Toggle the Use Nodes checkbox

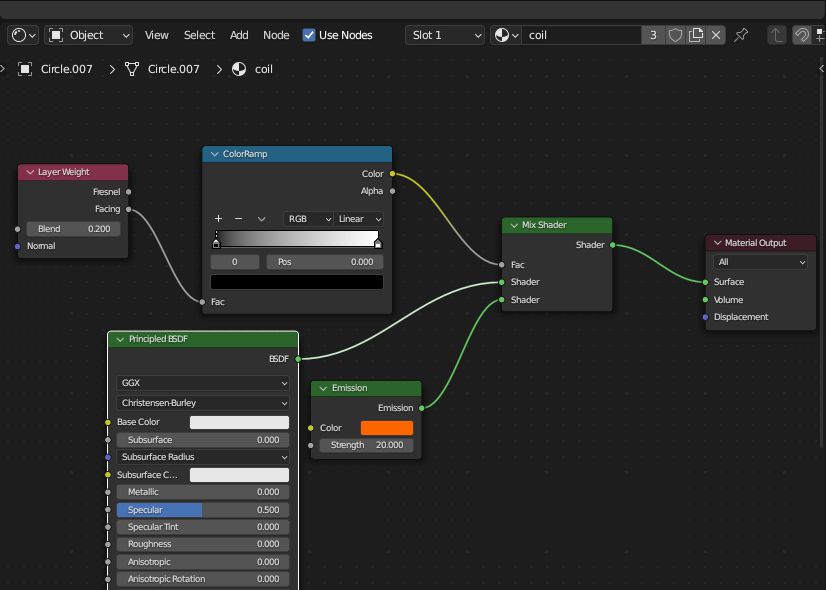(309, 35)
